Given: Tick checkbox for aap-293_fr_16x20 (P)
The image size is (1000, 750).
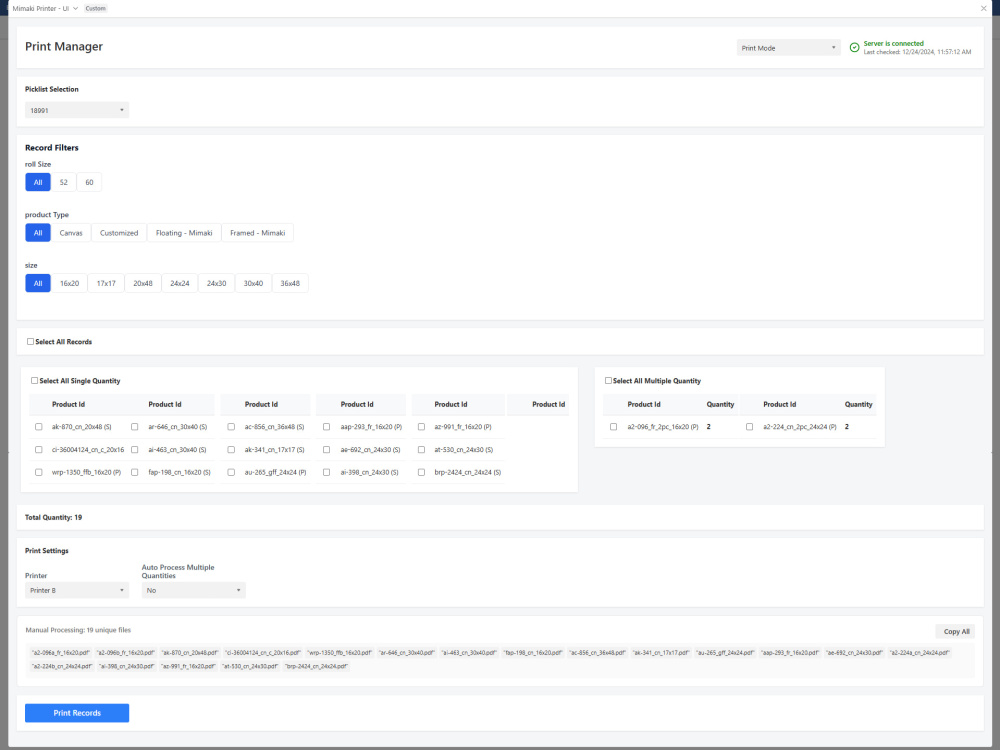Looking at the screenshot, I should (x=327, y=427).
